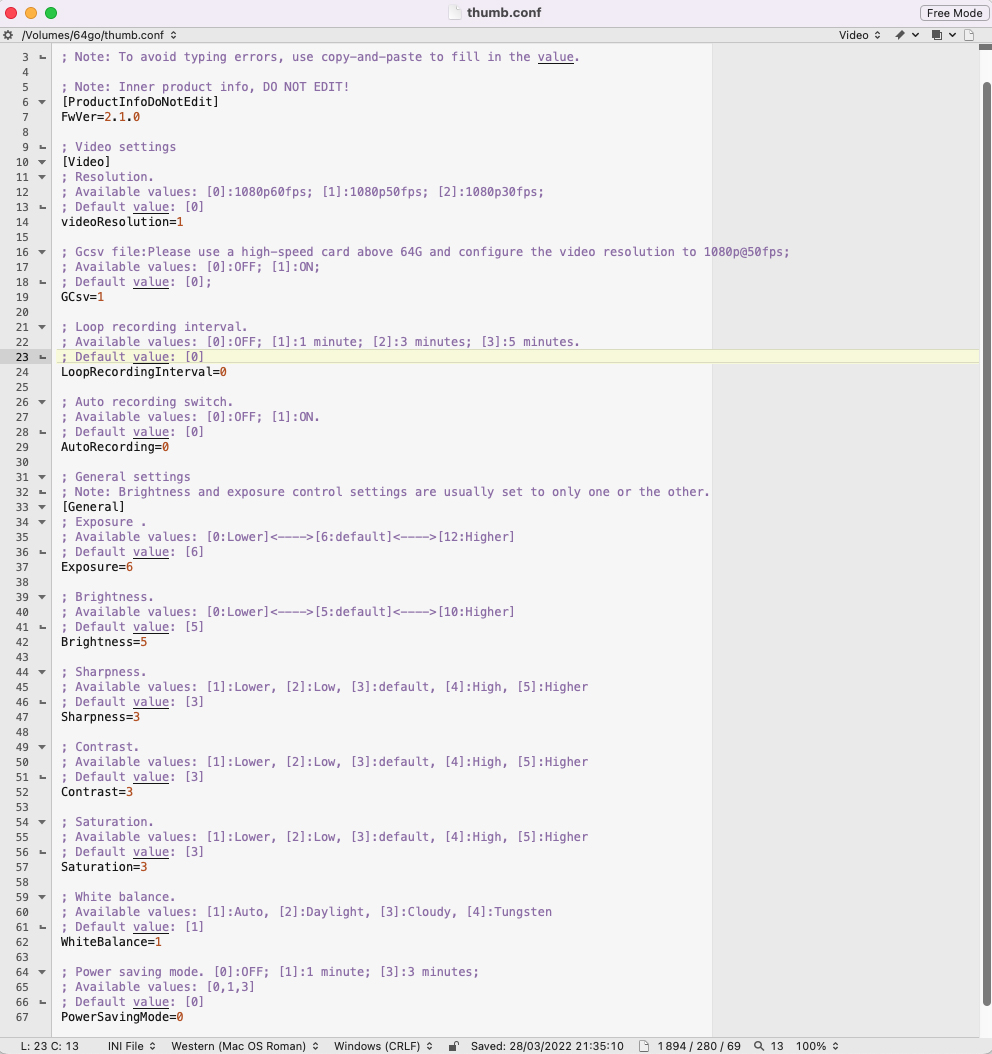Click line number 37 in the gutter
Viewport: 992px width, 1054px height.
(22, 567)
